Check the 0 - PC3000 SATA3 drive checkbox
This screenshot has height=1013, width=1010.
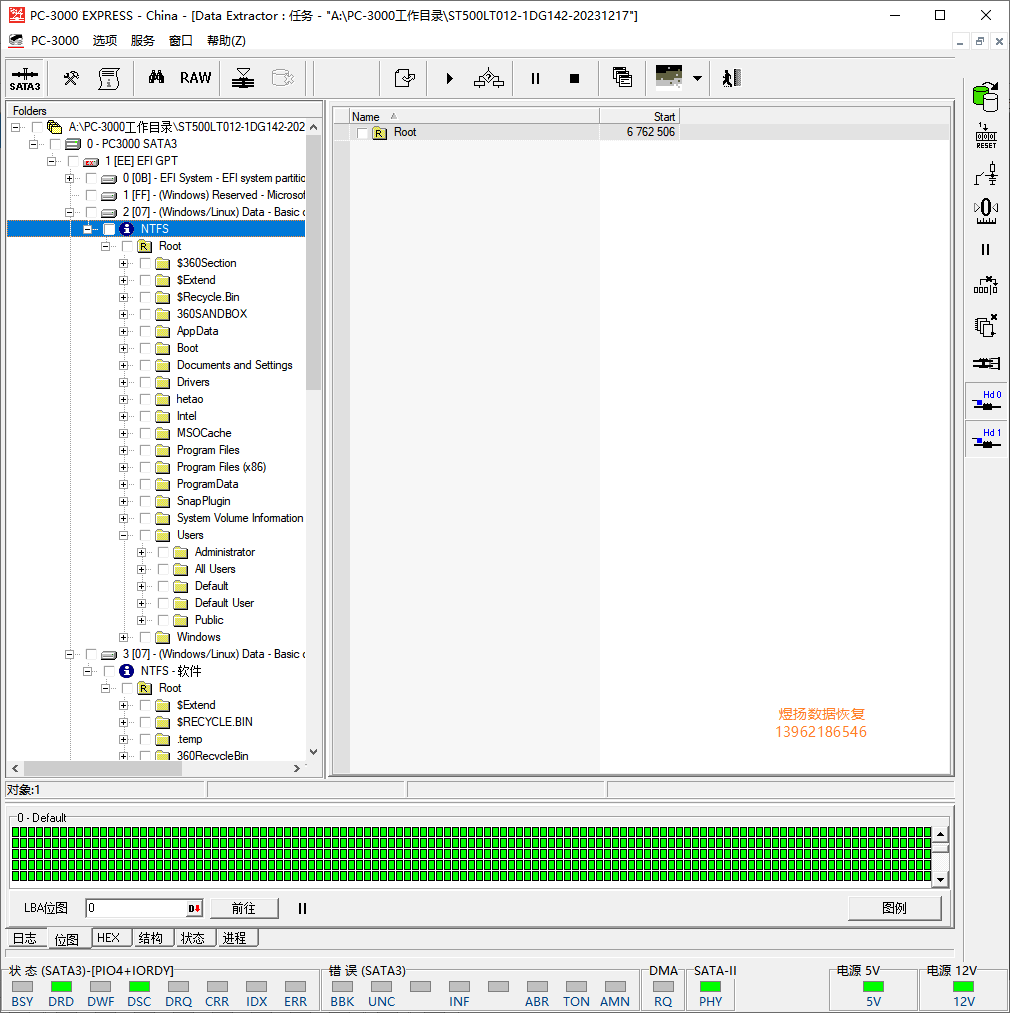56,144
